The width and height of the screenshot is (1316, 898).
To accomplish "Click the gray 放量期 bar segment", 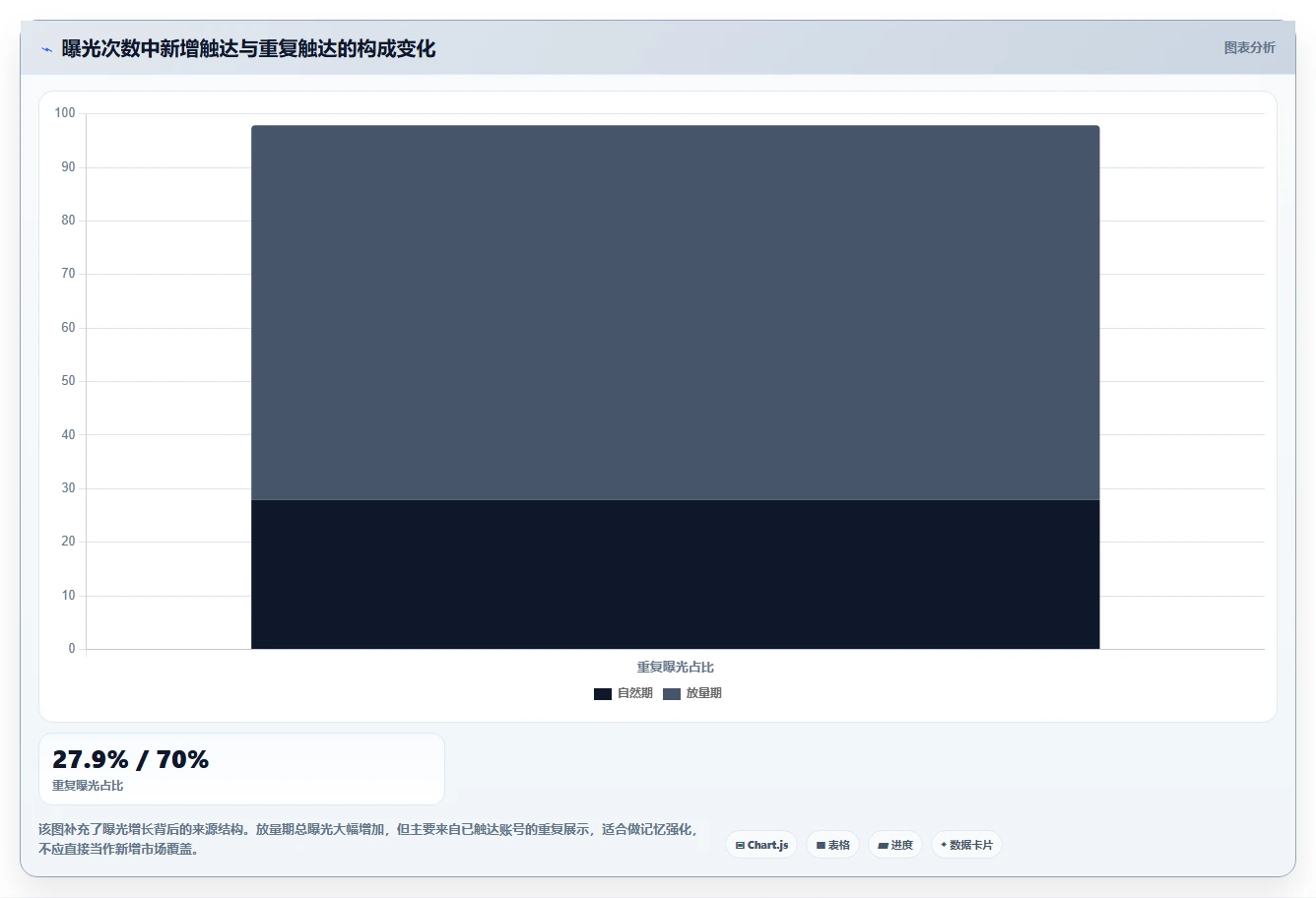I will click(676, 312).
